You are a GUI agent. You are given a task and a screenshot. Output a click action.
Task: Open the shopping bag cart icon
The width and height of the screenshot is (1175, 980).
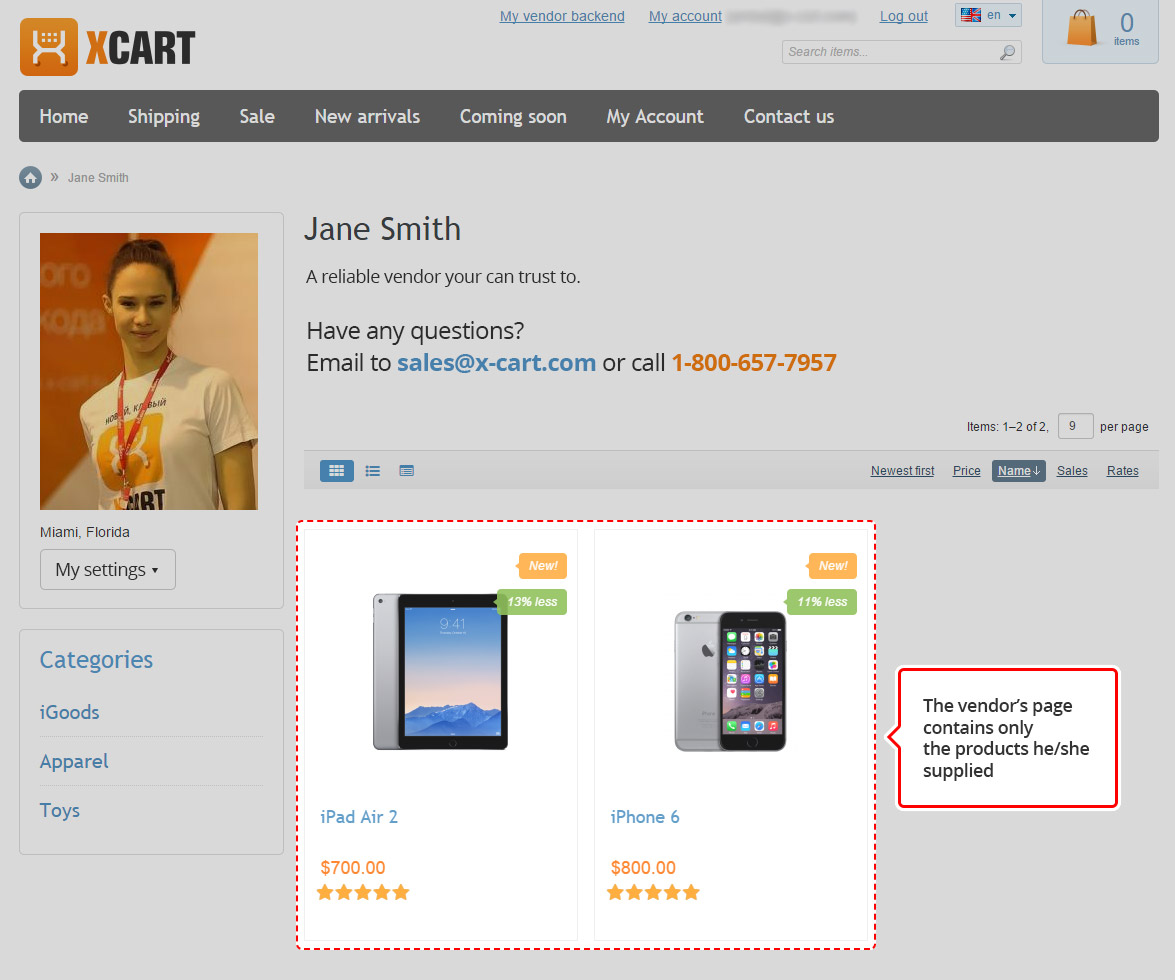1081,28
